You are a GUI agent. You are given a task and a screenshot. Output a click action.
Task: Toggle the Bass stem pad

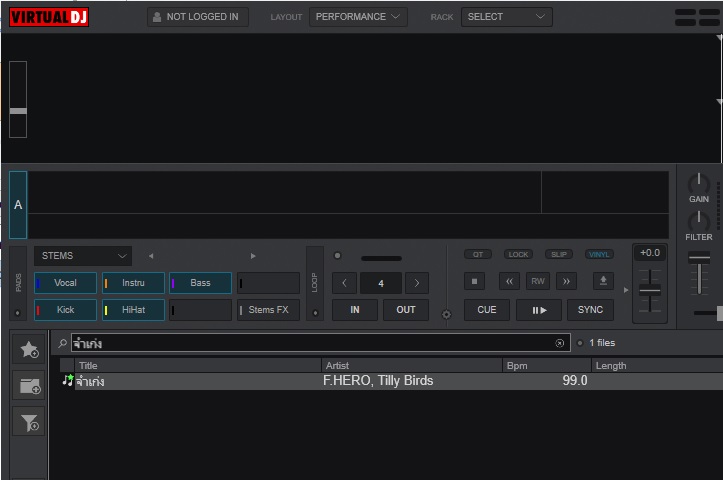point(201,283)
